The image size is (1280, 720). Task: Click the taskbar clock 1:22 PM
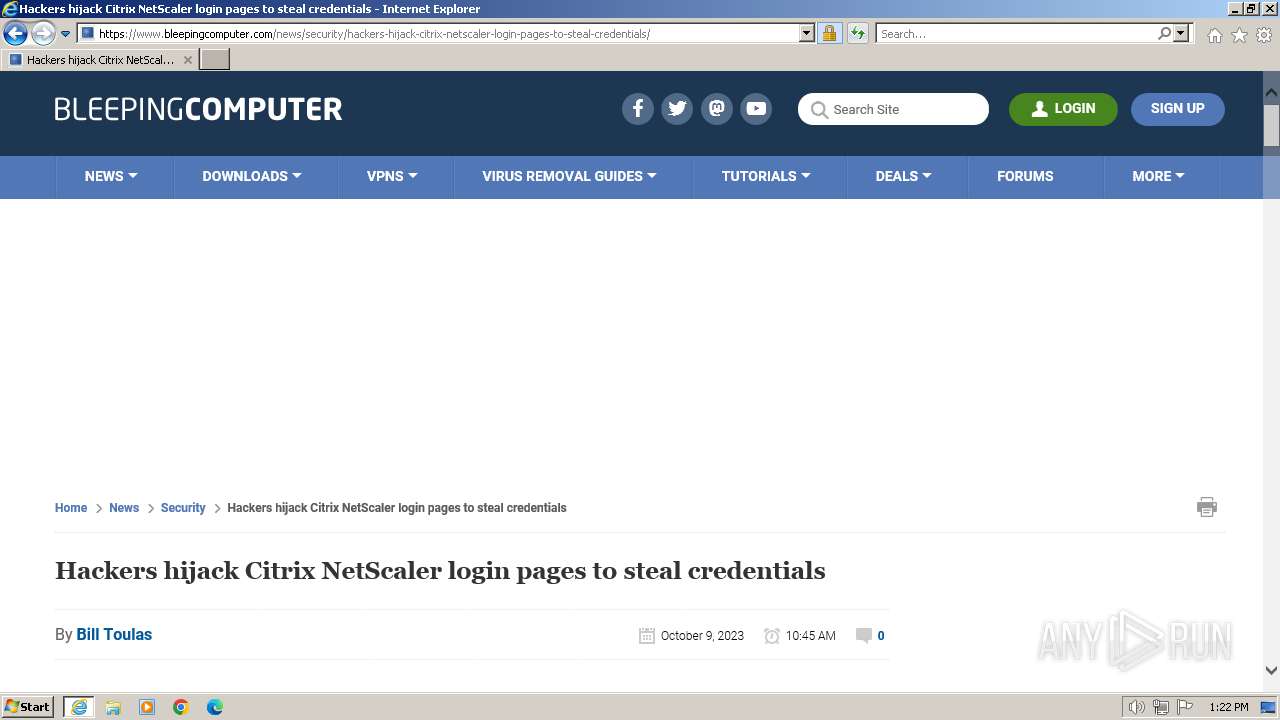click(x=1228, y=707)
